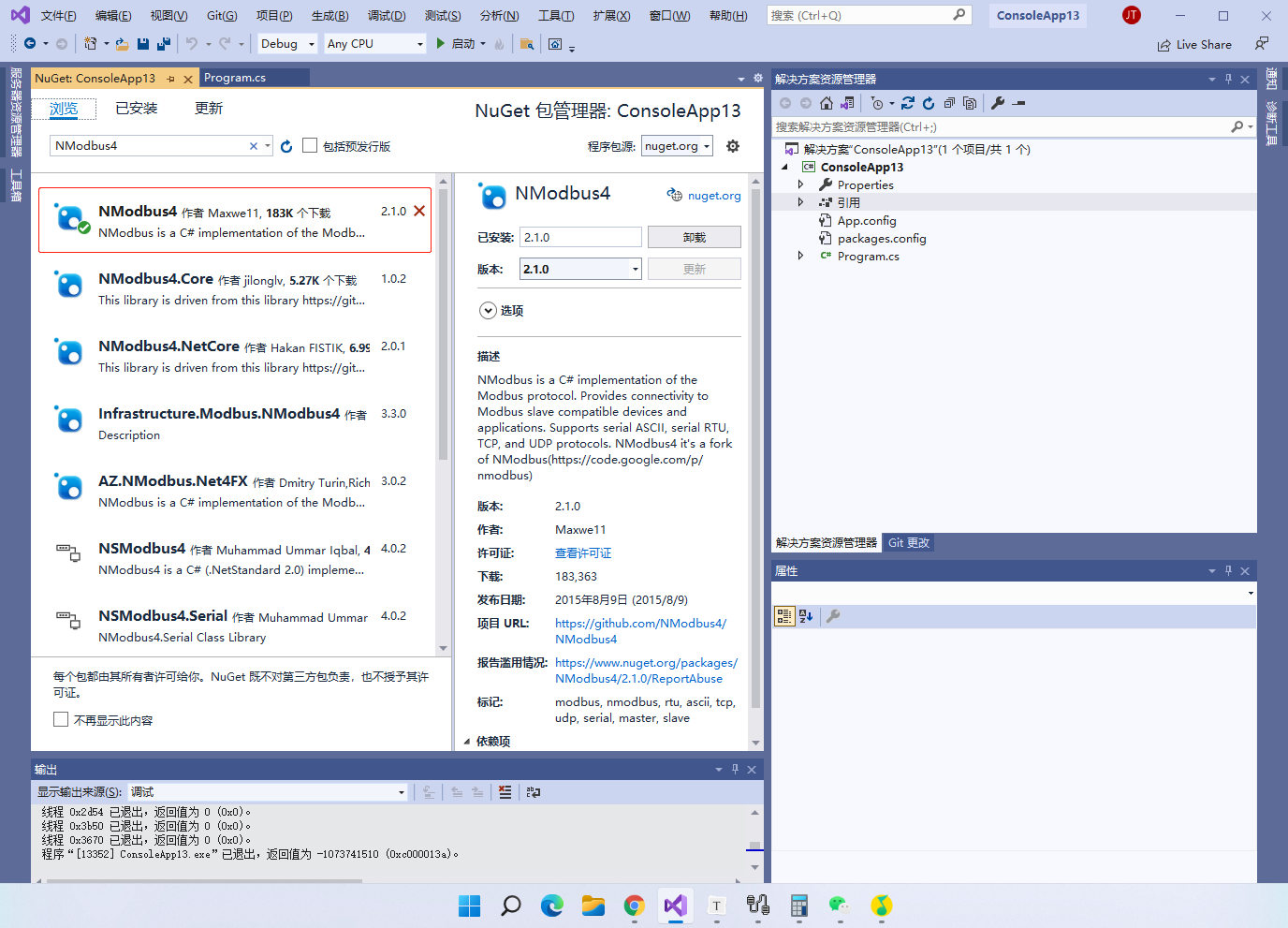Open File Explorer from the taskbar
Screen dimensions: 1288x928
[593, 906]
